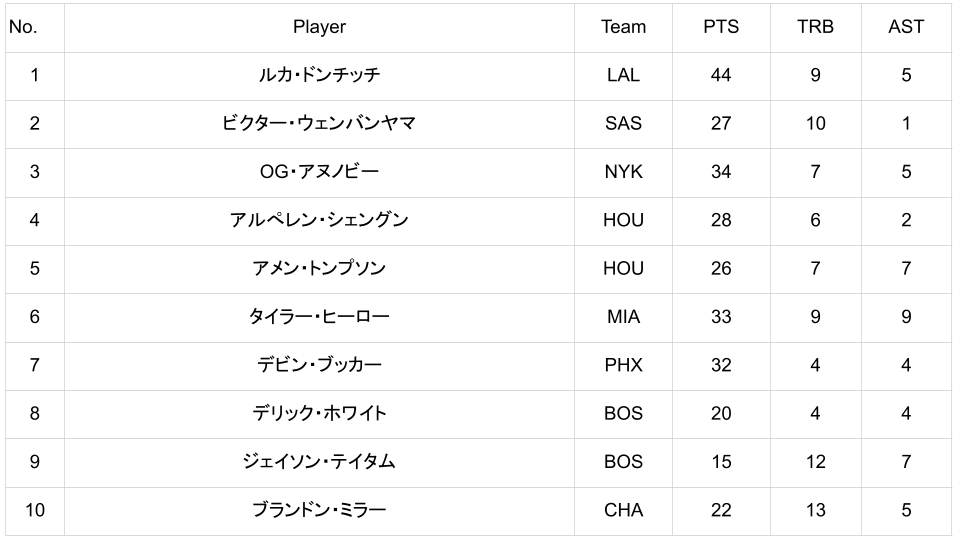Click the Team column header
This screenshot has width=960, height=540.
click(x=623, y=27)
